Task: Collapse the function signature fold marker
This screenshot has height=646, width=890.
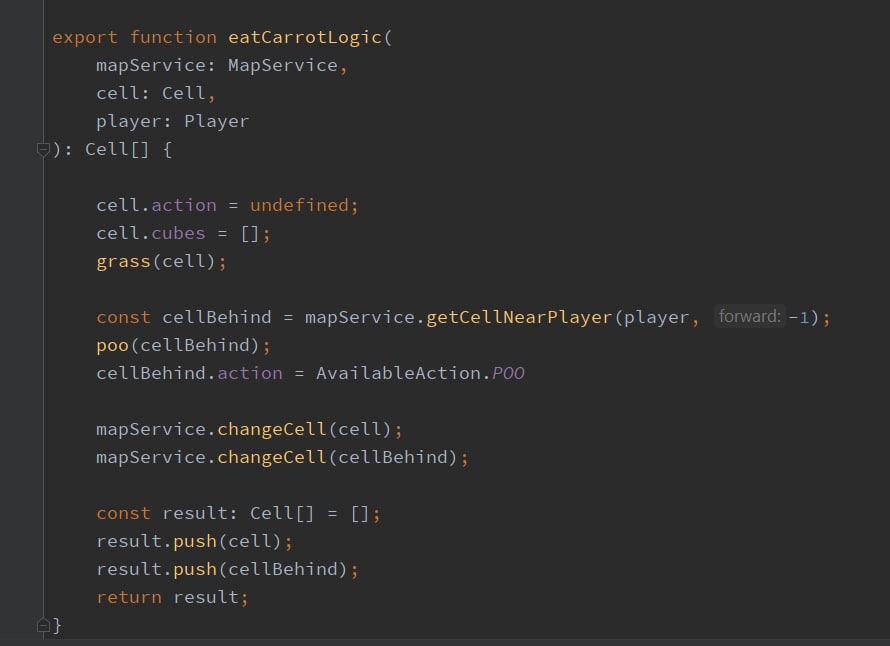Action: (x=43, y=150)
